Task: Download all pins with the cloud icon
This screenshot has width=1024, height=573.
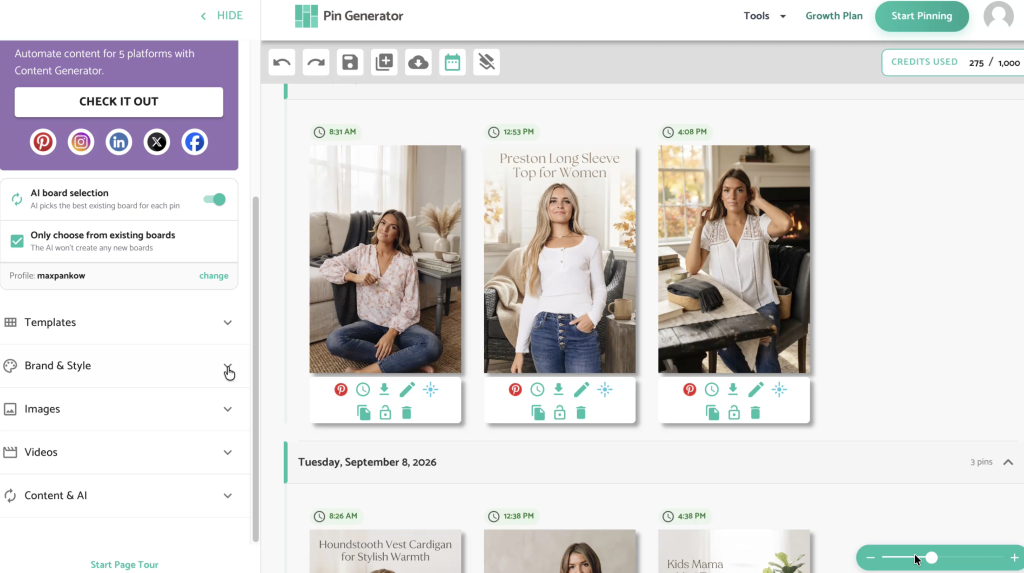Action: click(x=418, y=62)
